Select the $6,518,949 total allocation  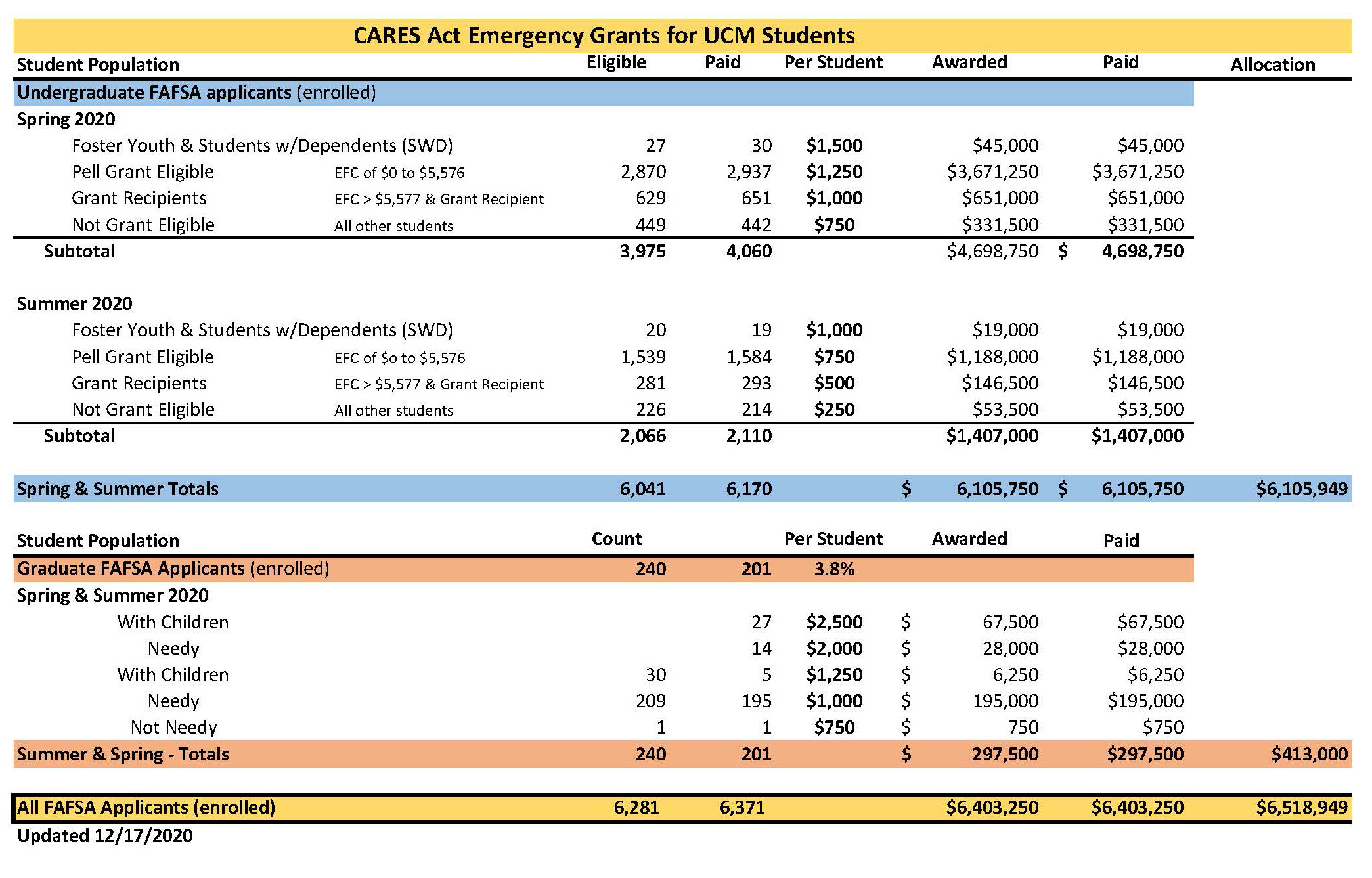(x=1302, y=808)
